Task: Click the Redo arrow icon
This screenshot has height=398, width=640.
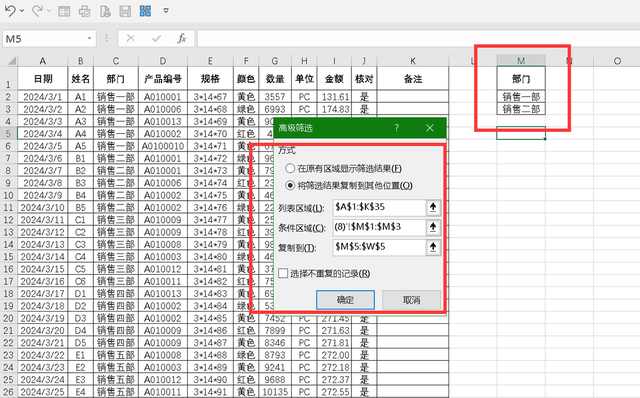Action: coord(37,11)
